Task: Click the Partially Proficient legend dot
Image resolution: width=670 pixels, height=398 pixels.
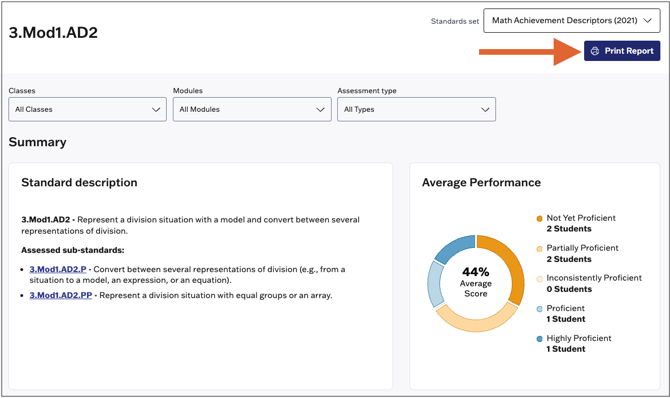Action: tap(539, 249)
